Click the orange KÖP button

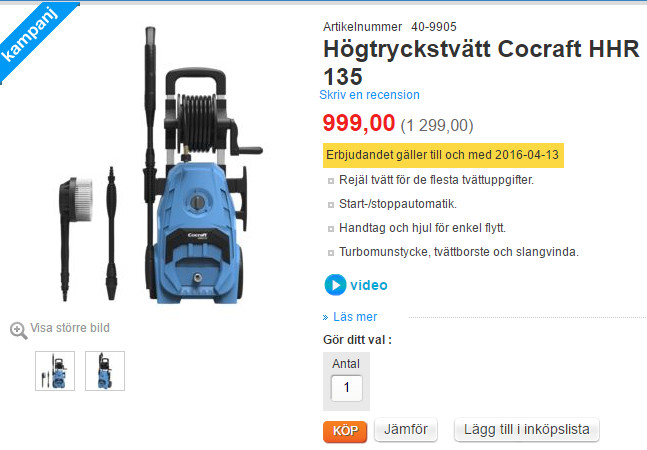coord(345,431)
